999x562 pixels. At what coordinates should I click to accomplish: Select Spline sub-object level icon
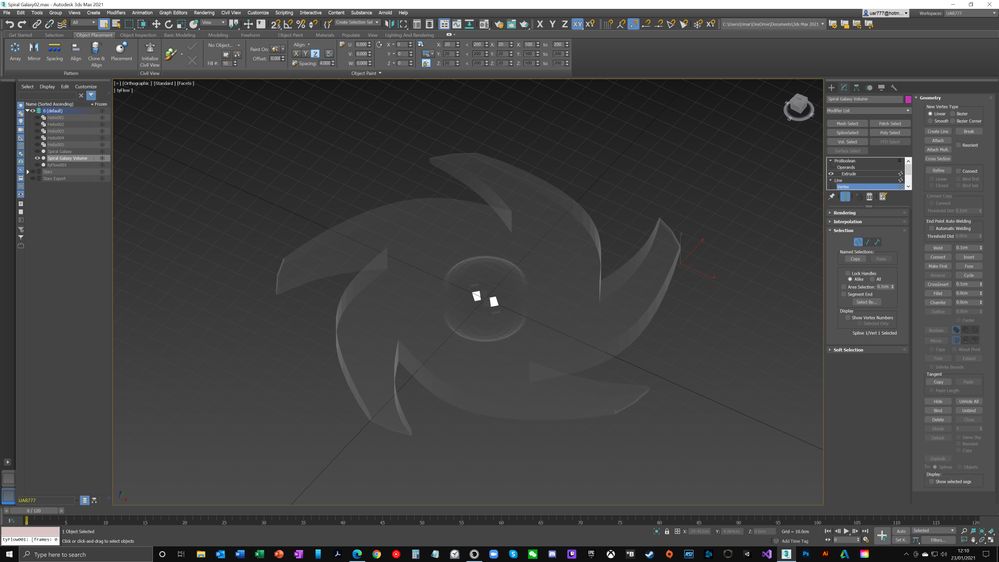click(x=877, y=242)
